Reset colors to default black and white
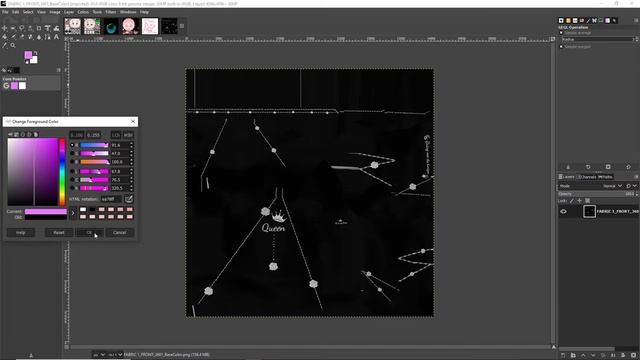Image resolution: width=640 pixels, height=360 pixels. point(27,62)
